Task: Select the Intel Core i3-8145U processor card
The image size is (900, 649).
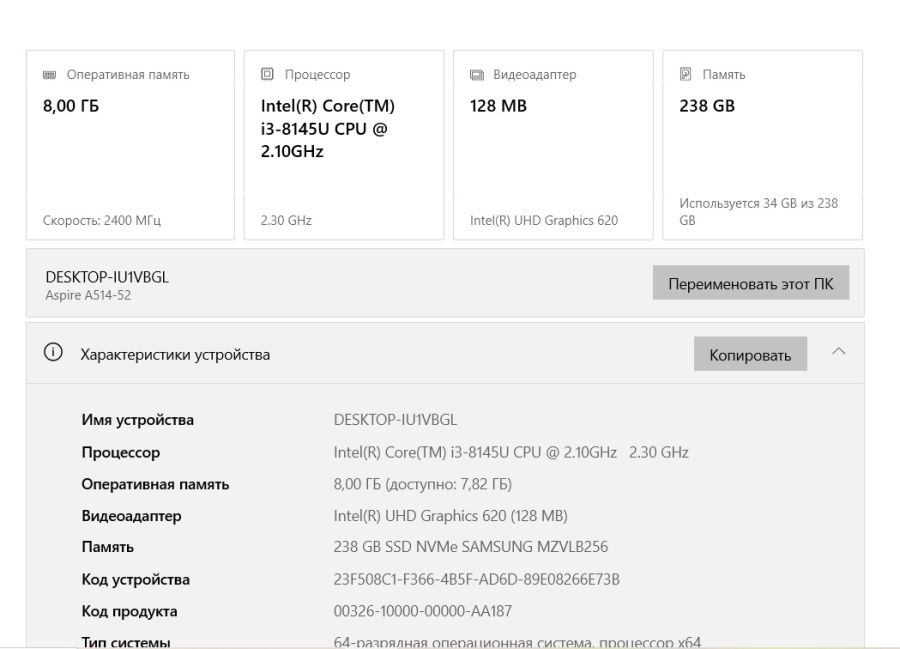Action: click(x=343, y=145)
